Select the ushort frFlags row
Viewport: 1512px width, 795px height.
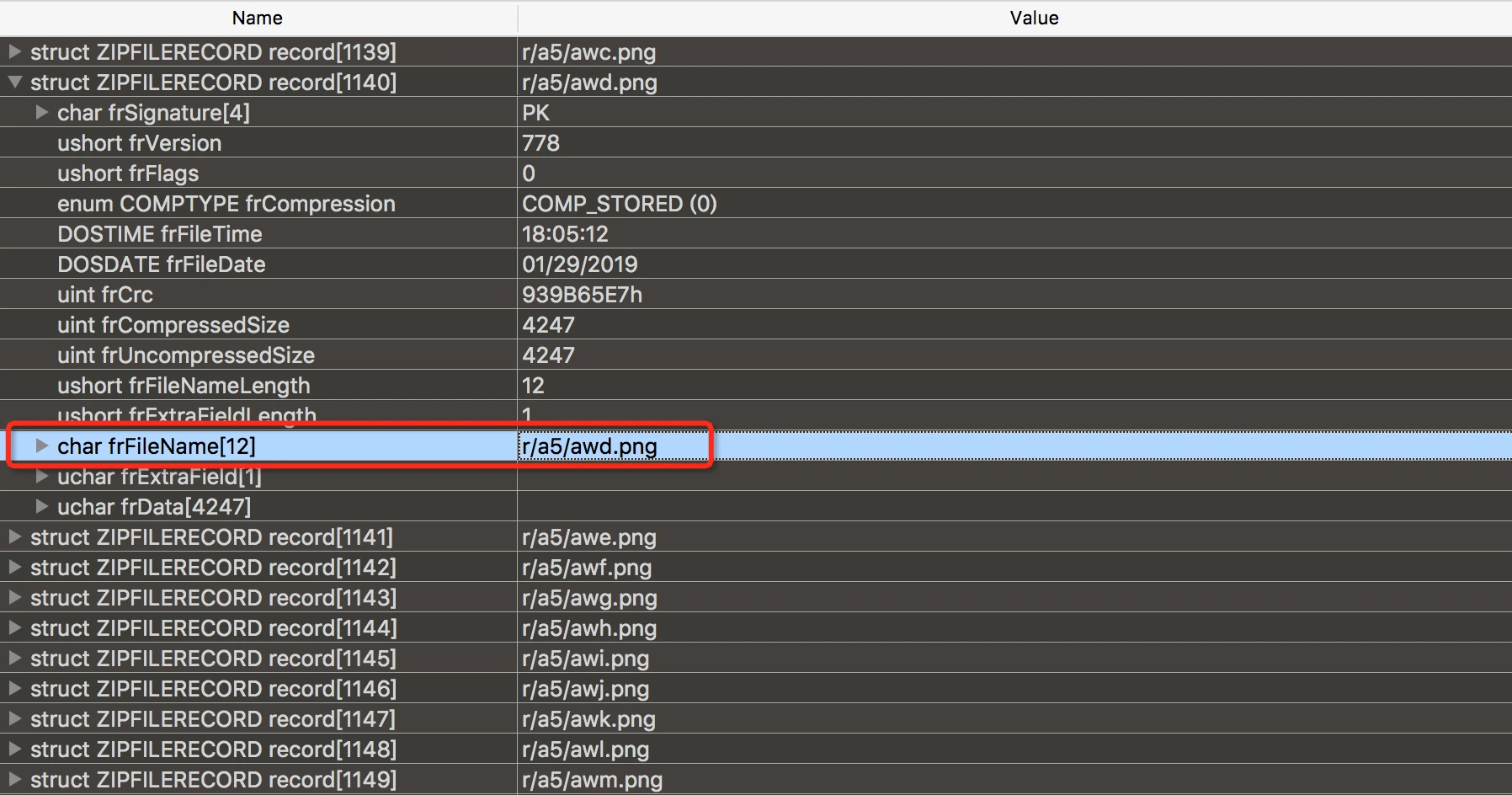(756, 173)
